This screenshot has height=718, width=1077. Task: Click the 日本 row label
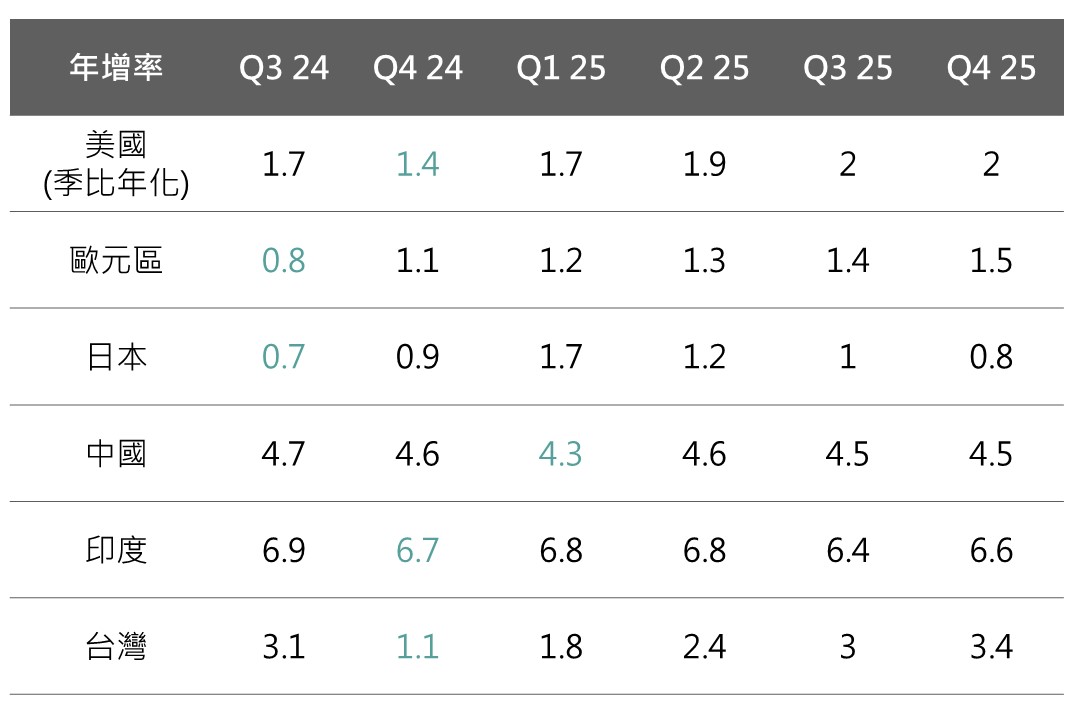point(116,357)
